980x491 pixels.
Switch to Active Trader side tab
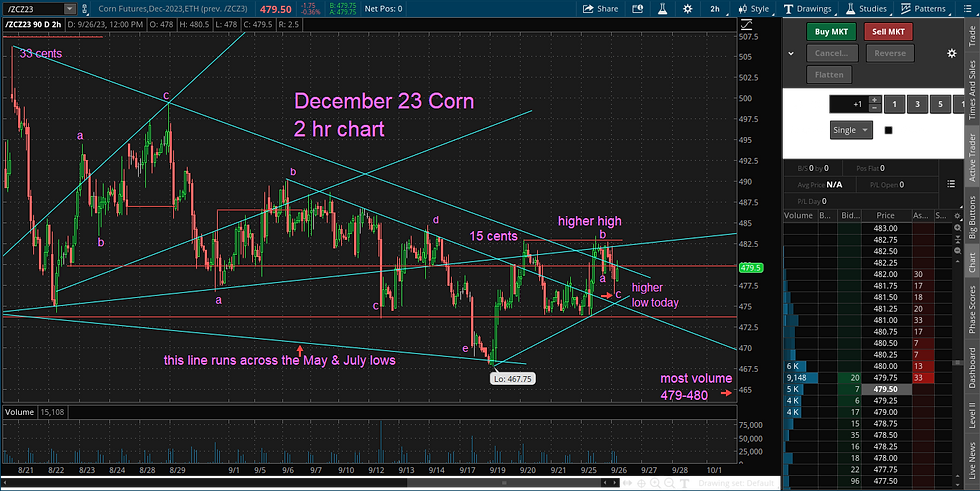pos(972,158)
